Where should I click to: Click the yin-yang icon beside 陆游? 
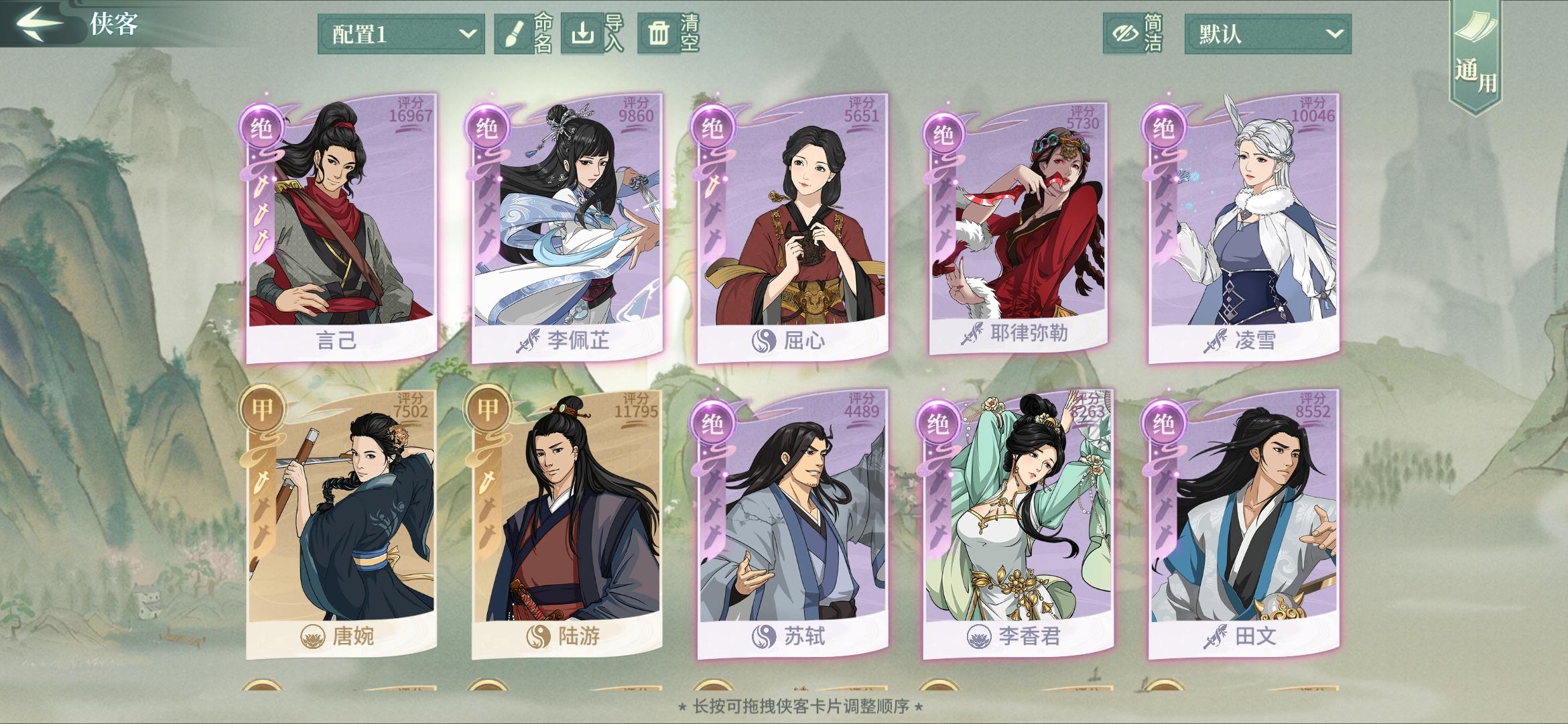click(537, 636)
